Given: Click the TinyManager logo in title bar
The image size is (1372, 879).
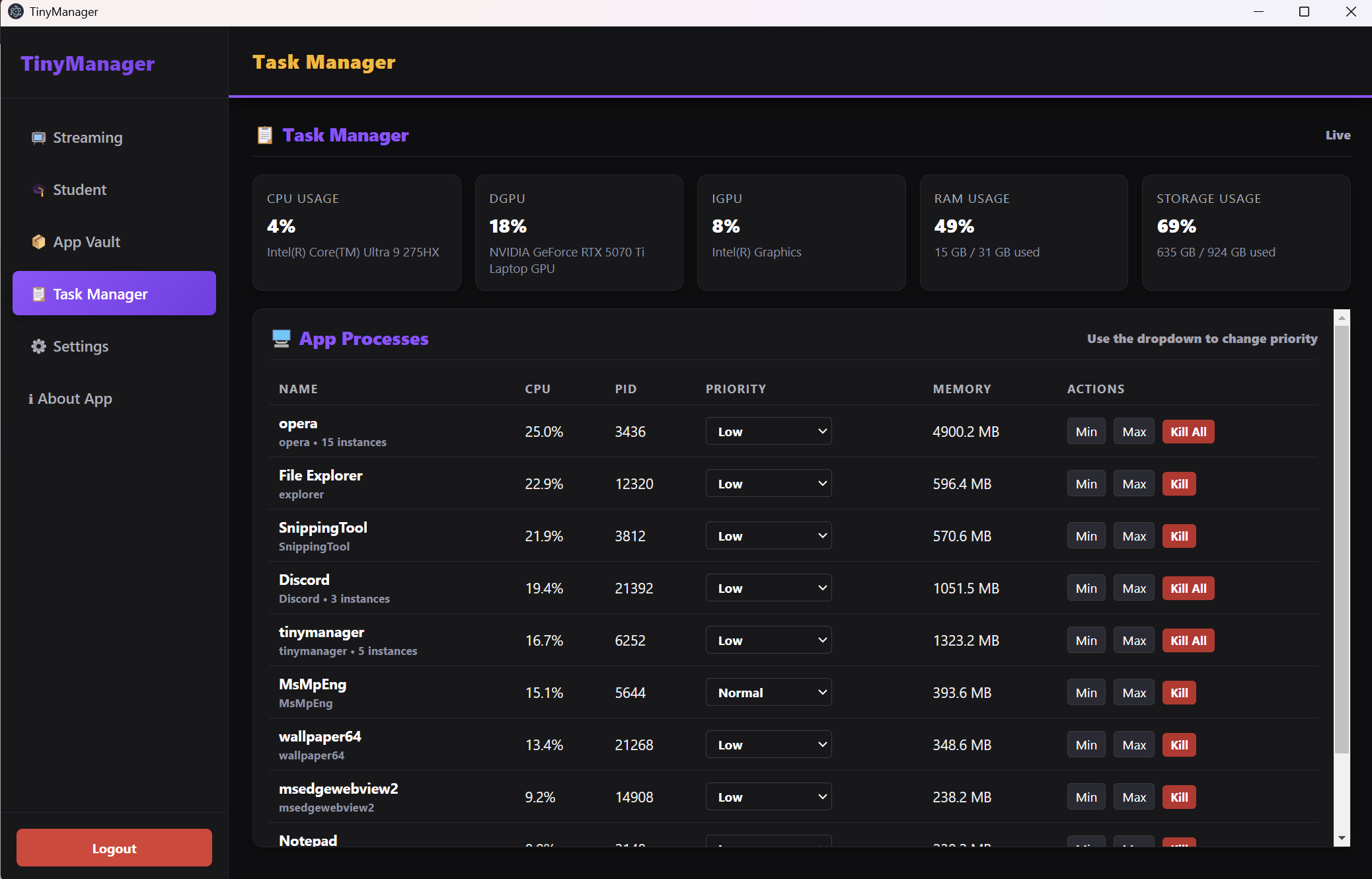Looking at the screenshot, I should point(15,11).
